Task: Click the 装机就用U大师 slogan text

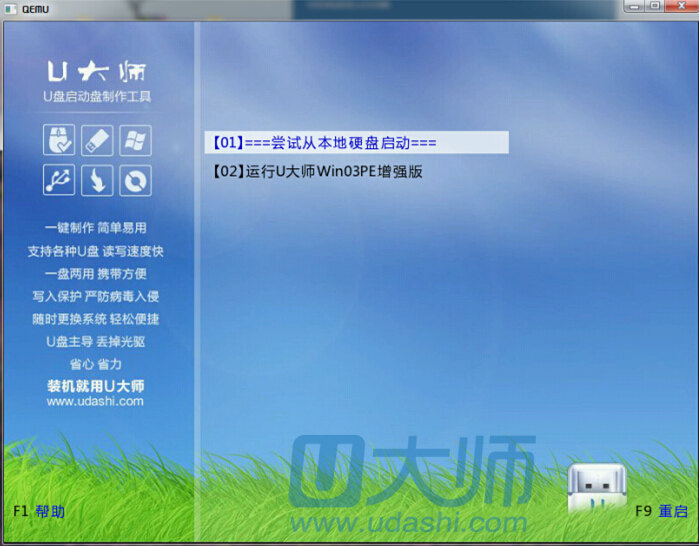Action: [95, 386]
